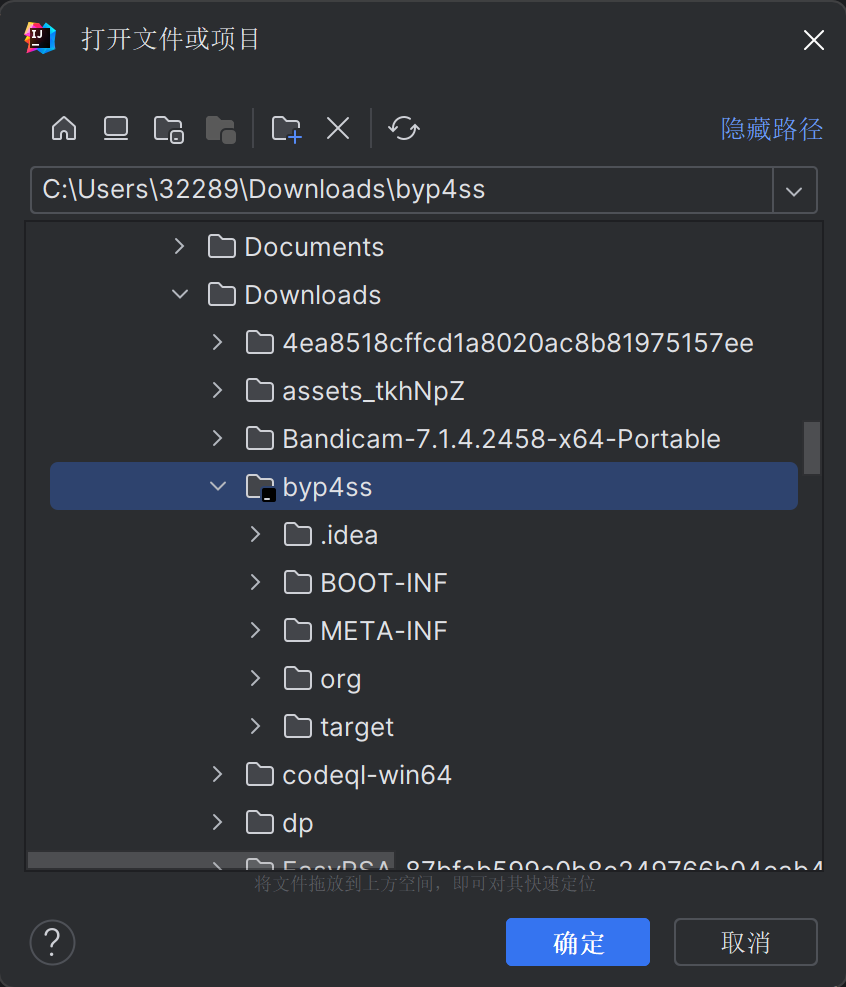
Task: Collapse the Downloads folder
Action: click(180, 294)
